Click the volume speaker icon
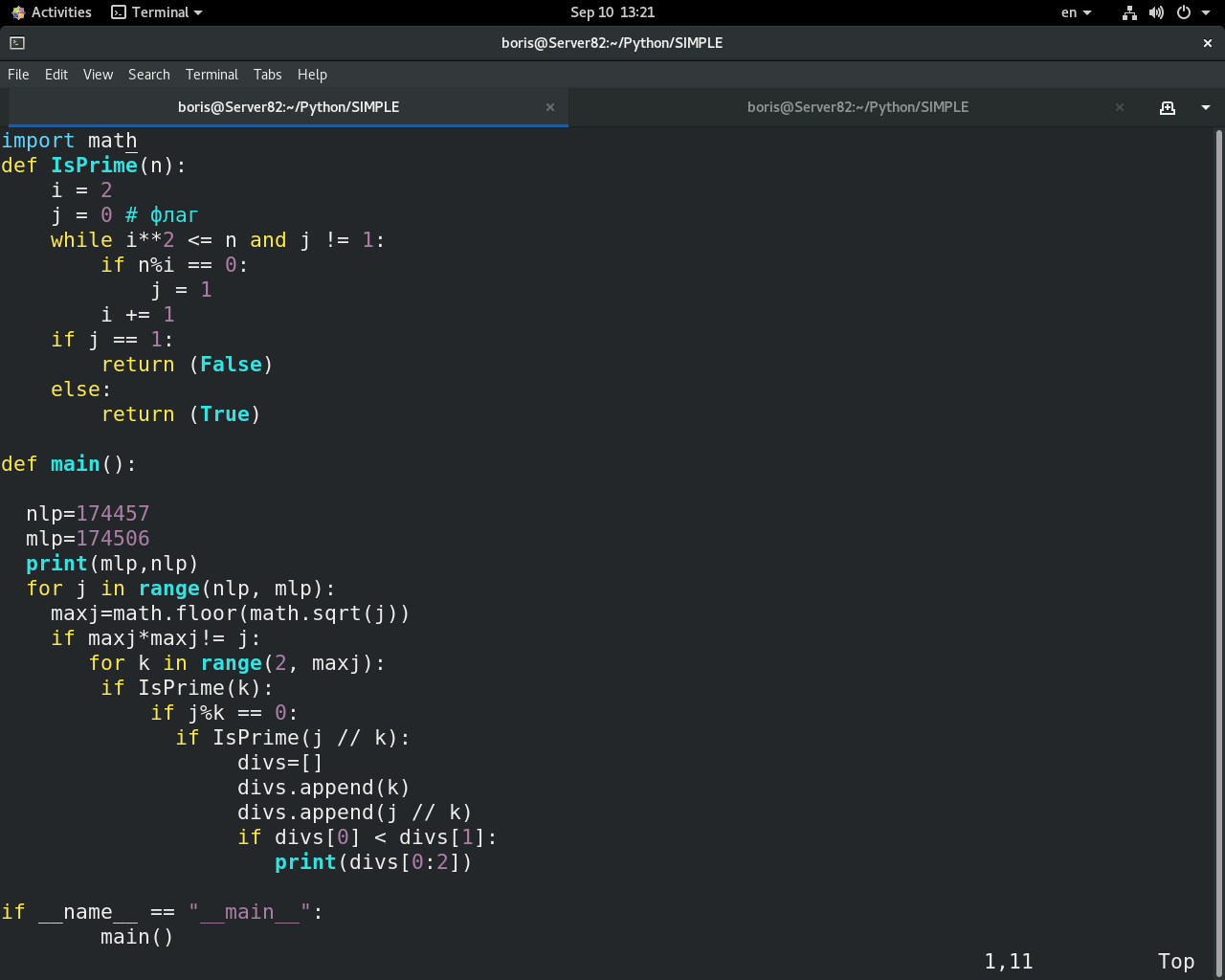 [1156, 12]
